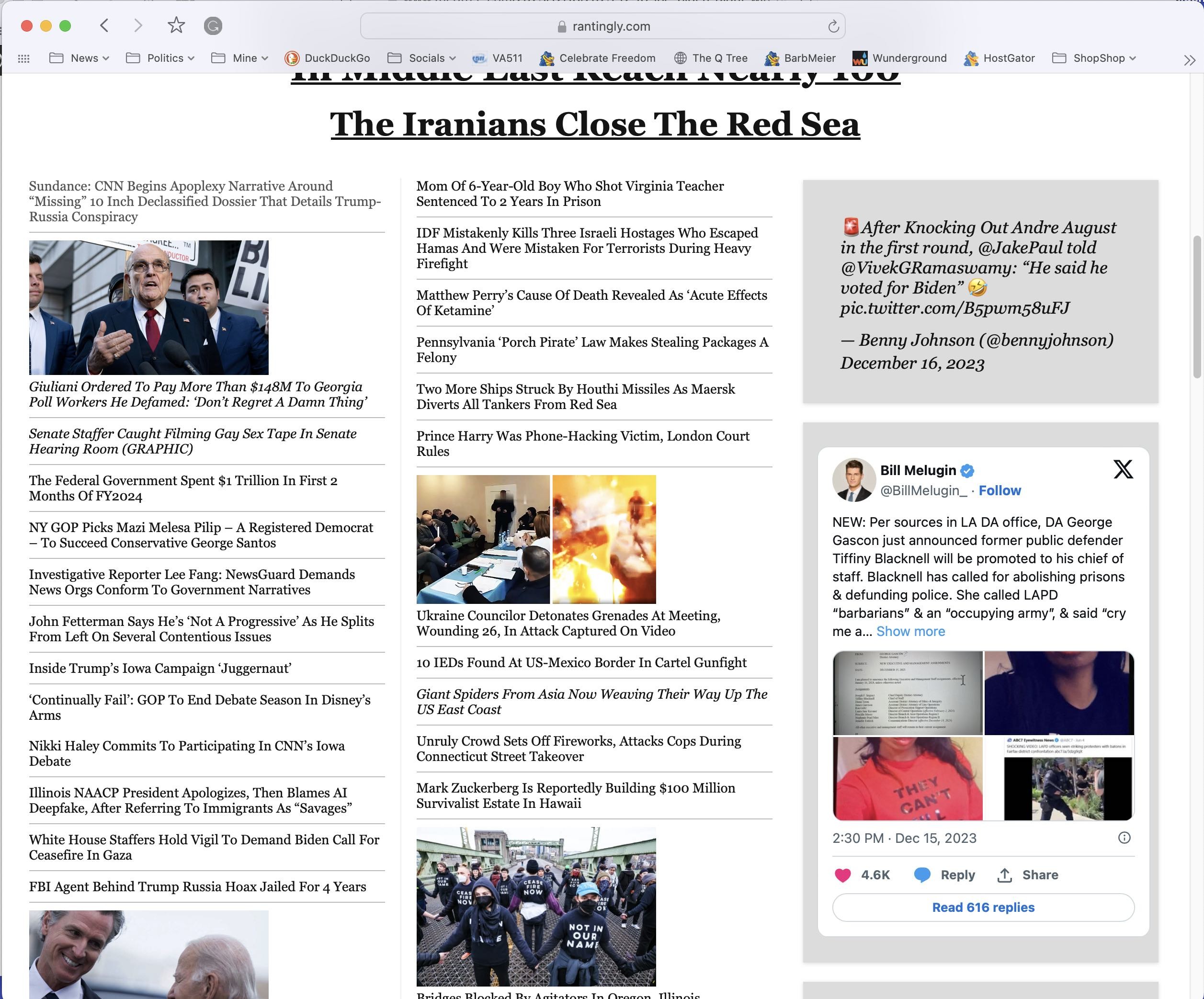The height and width of the screenshot is (999, 1204).
Task: Expand the Socials bookmarks folder
Action: click(x=421, y=58)
